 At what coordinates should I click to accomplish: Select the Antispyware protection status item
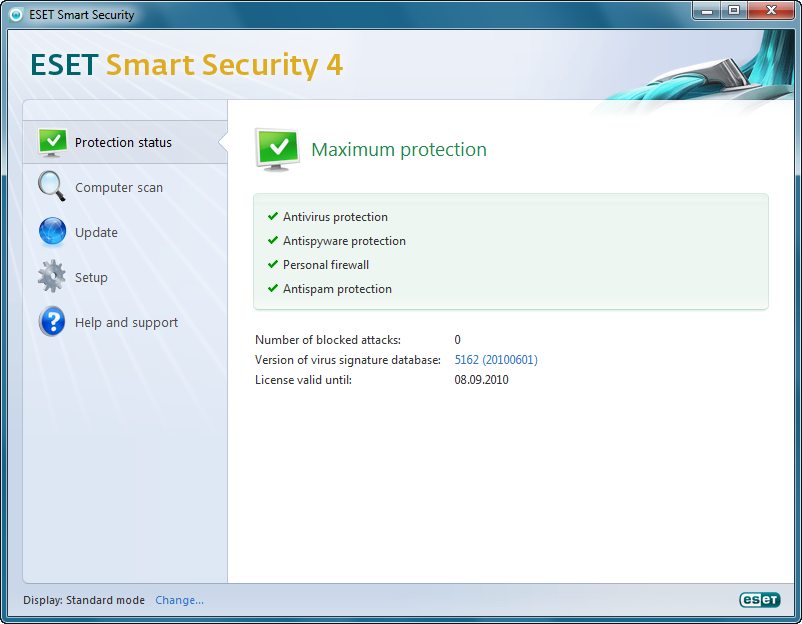pyautogui.click(x=344, y=241)
